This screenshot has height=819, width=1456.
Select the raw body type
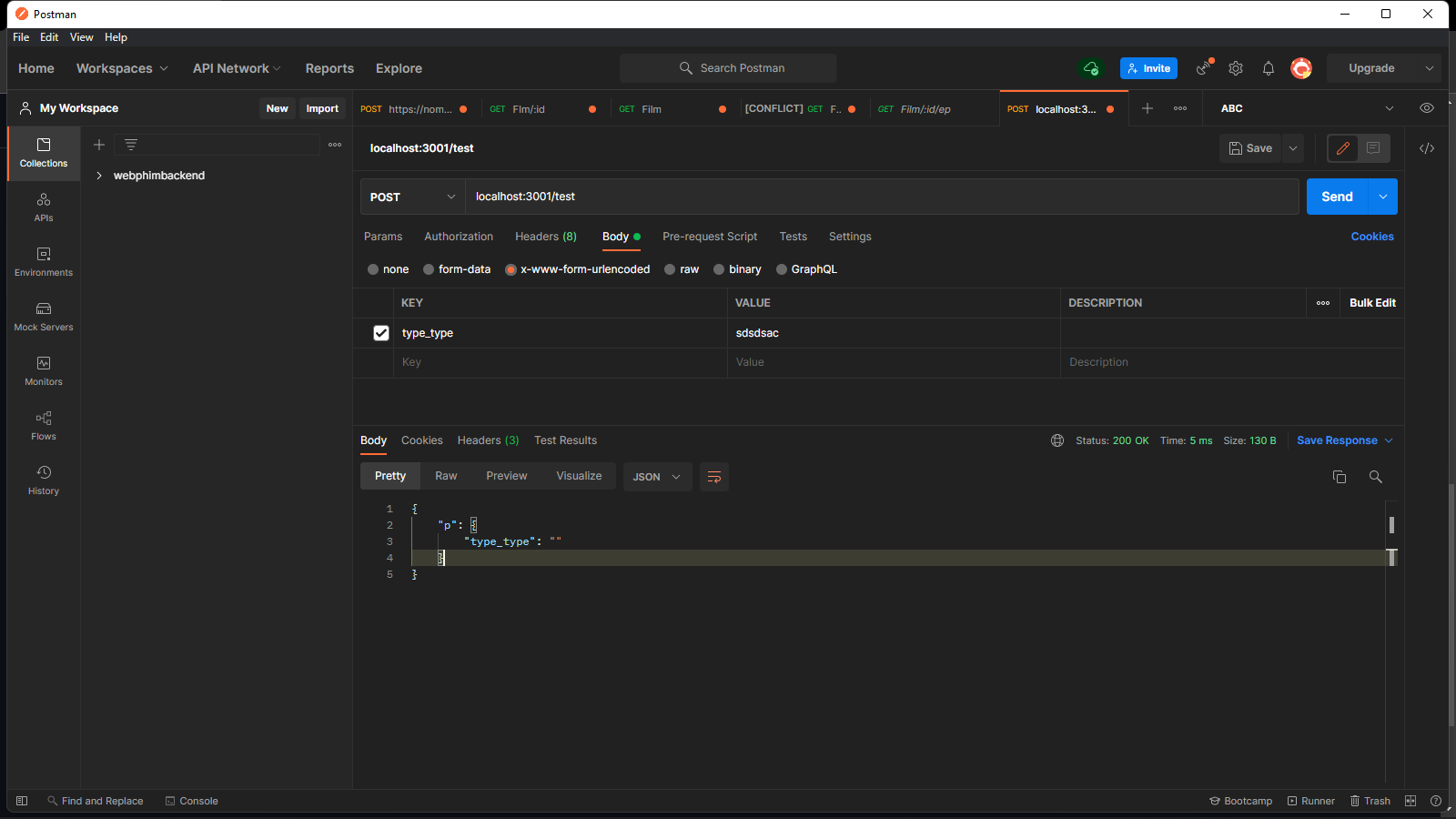coord(669,268)
